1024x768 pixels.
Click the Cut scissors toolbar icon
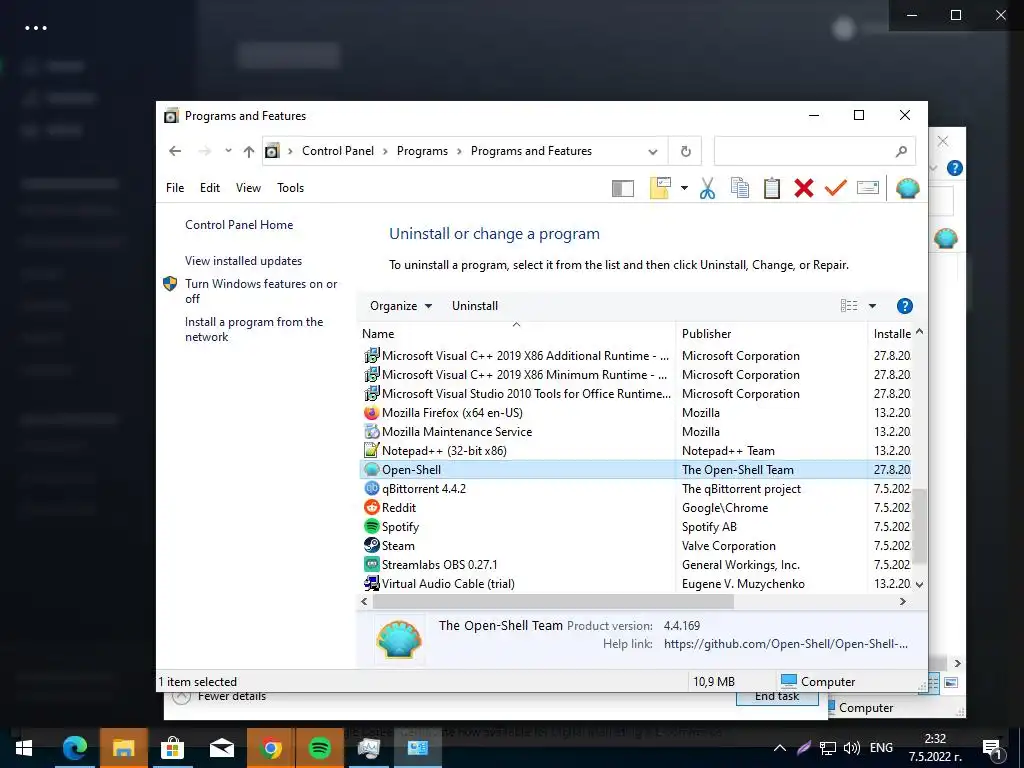point(707,188)
